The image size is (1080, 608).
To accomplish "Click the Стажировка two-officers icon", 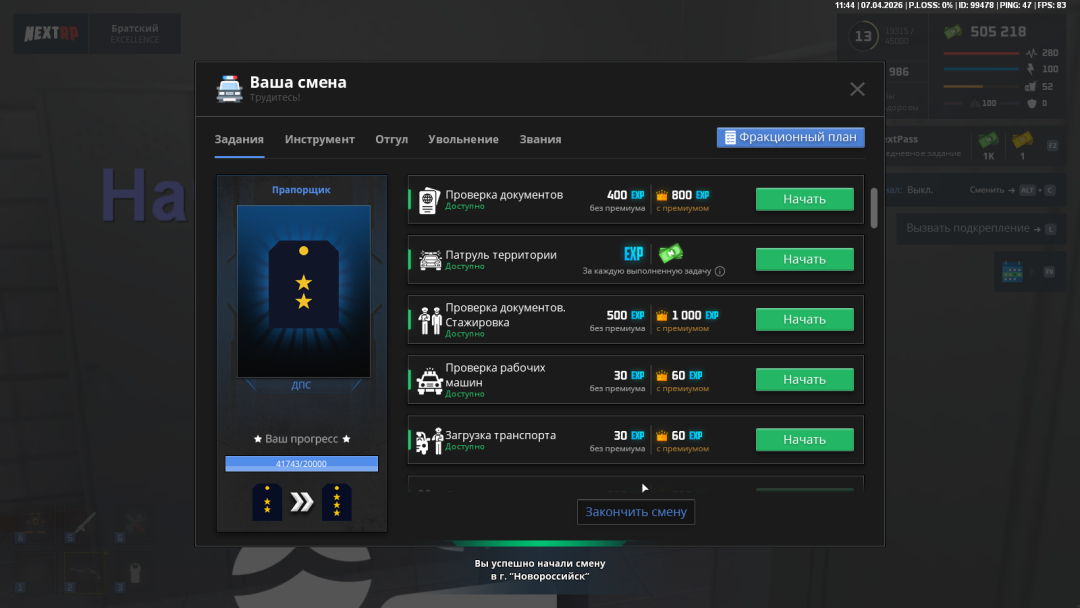I will pos(430,320).
